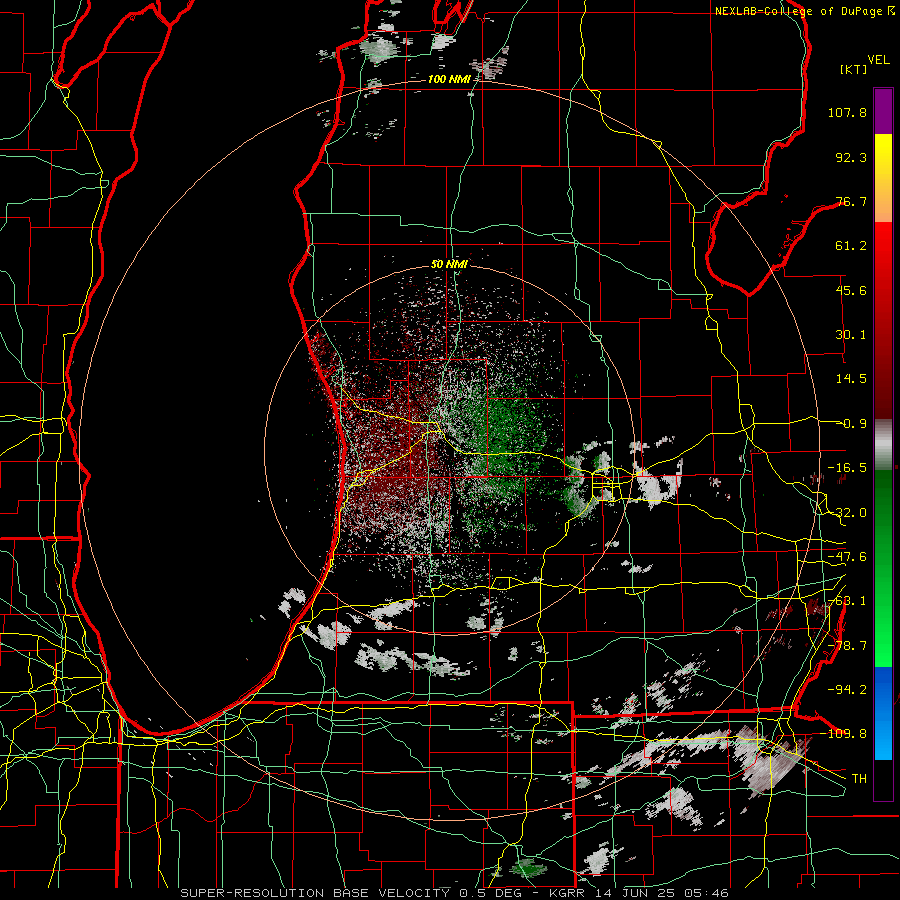The height and width of the screenshot is (900, 900).
Task: Click the [KT] units label
Action: click(854, 69)
